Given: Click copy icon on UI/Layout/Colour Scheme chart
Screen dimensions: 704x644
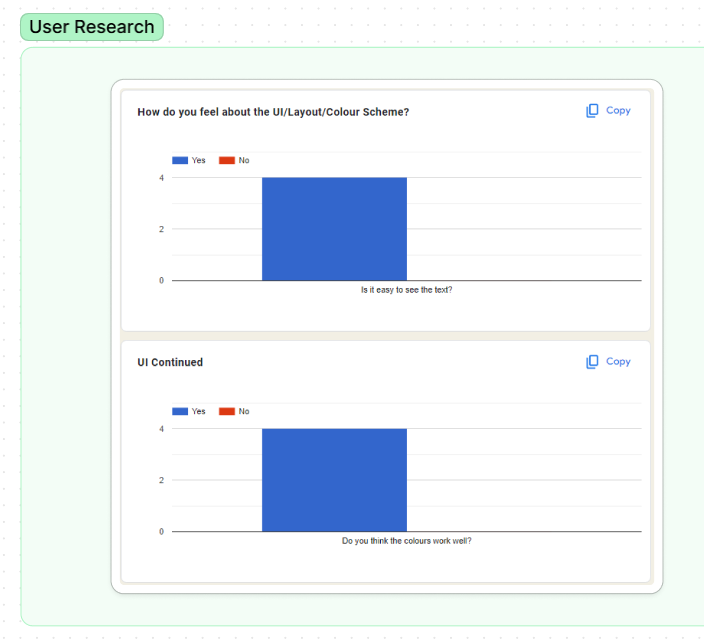Looking at the screenshot, I should point(592,111).
